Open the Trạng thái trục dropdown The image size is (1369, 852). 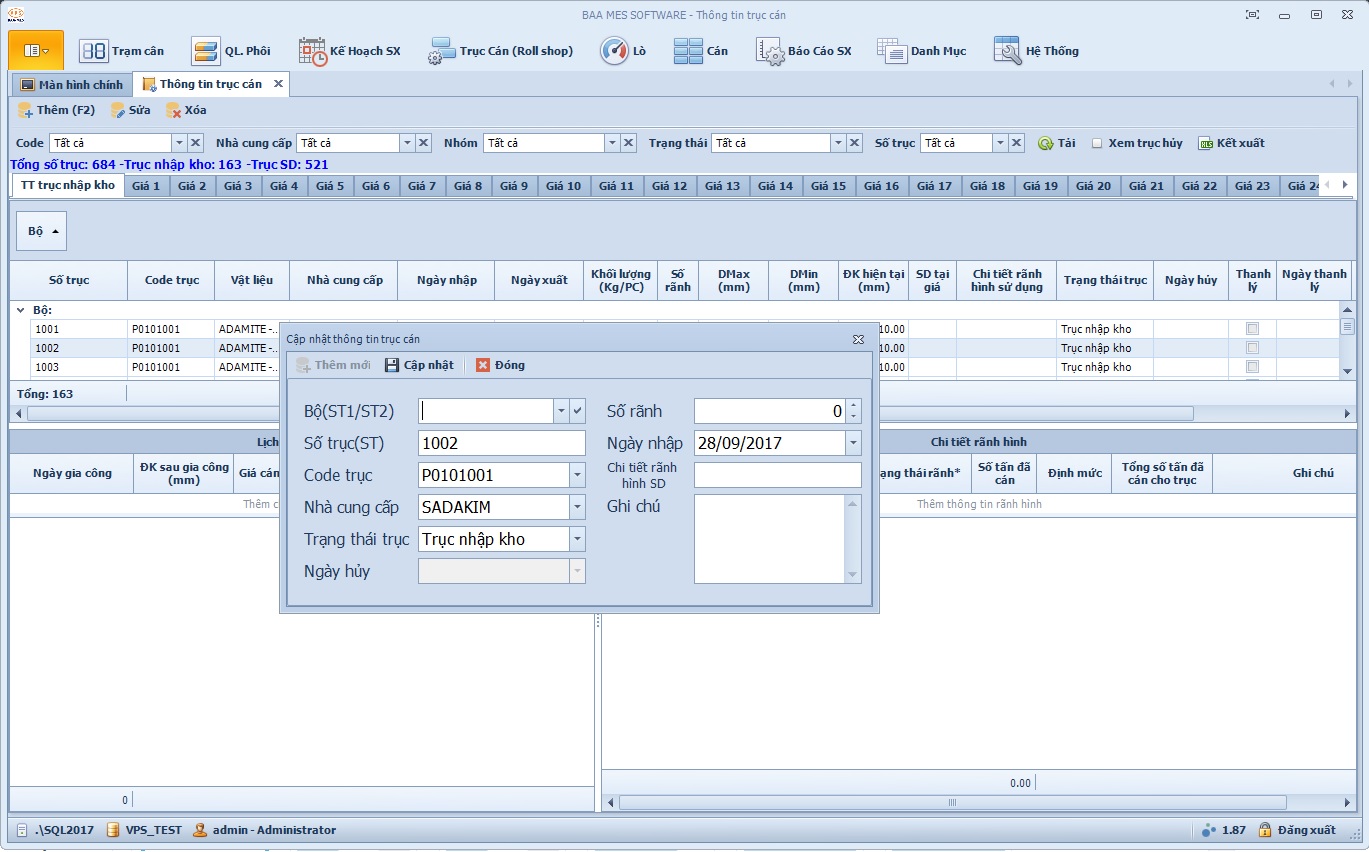[x=577, y=539]
